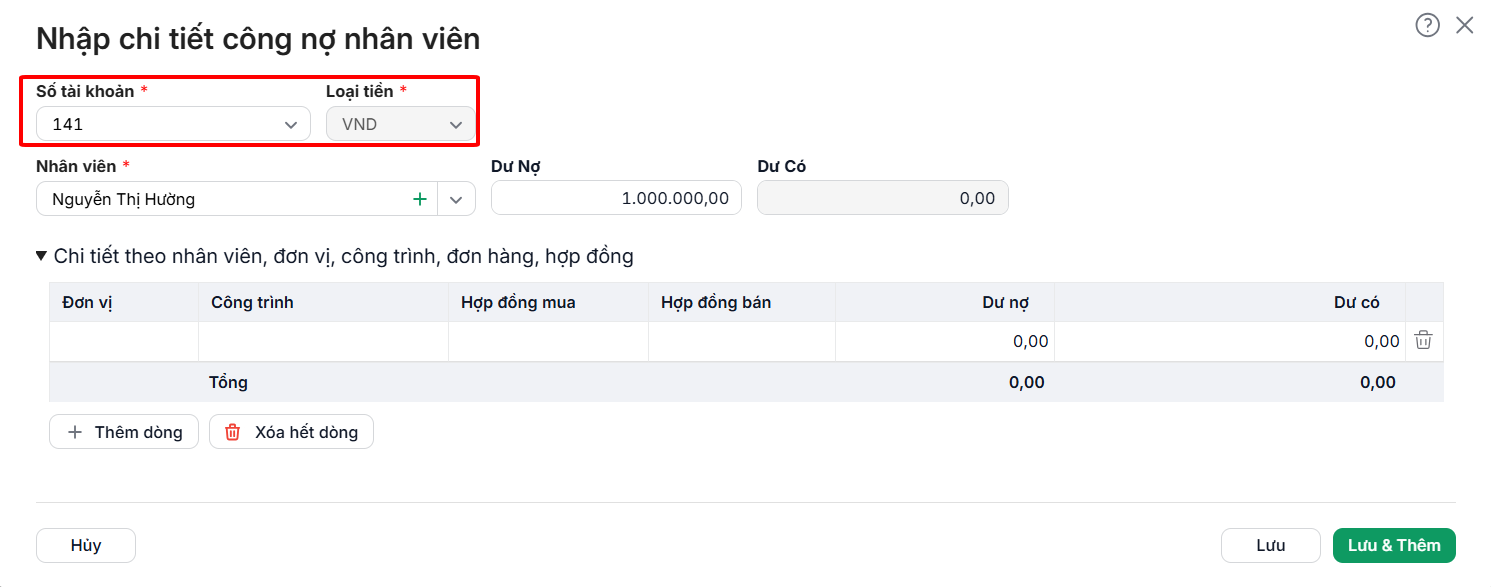Expand the Nhân viên dropdown arrow
This screenshot has width=1491, height=587.
click(456, 199)
